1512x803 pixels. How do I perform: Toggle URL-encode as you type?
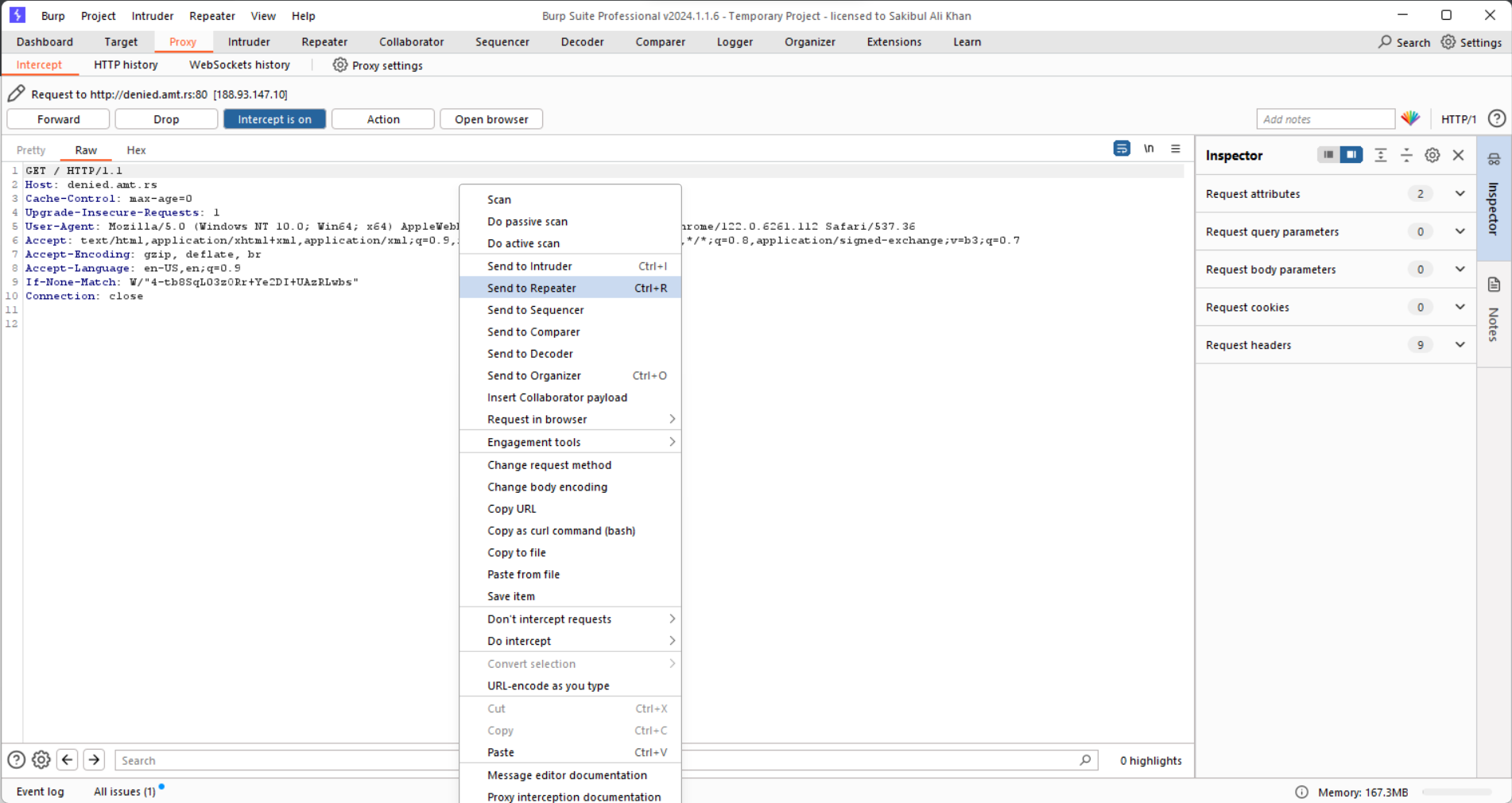tap(570, 685)
